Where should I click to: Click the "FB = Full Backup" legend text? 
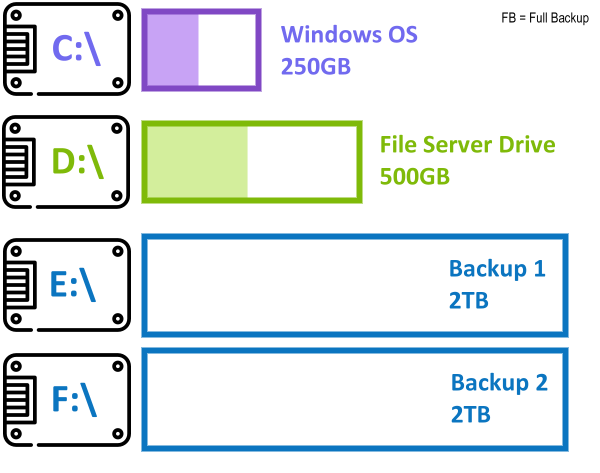(545, 18)
